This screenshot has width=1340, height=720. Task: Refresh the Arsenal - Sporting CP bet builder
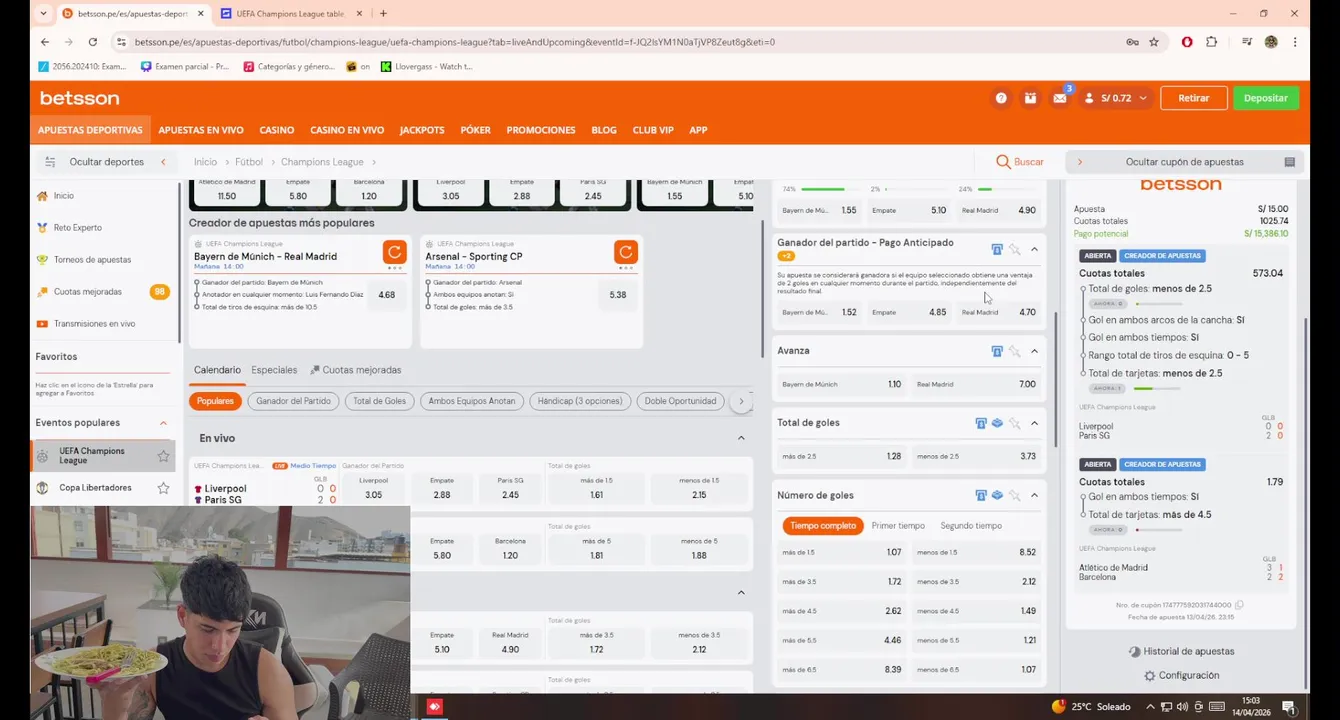(625, 252)
